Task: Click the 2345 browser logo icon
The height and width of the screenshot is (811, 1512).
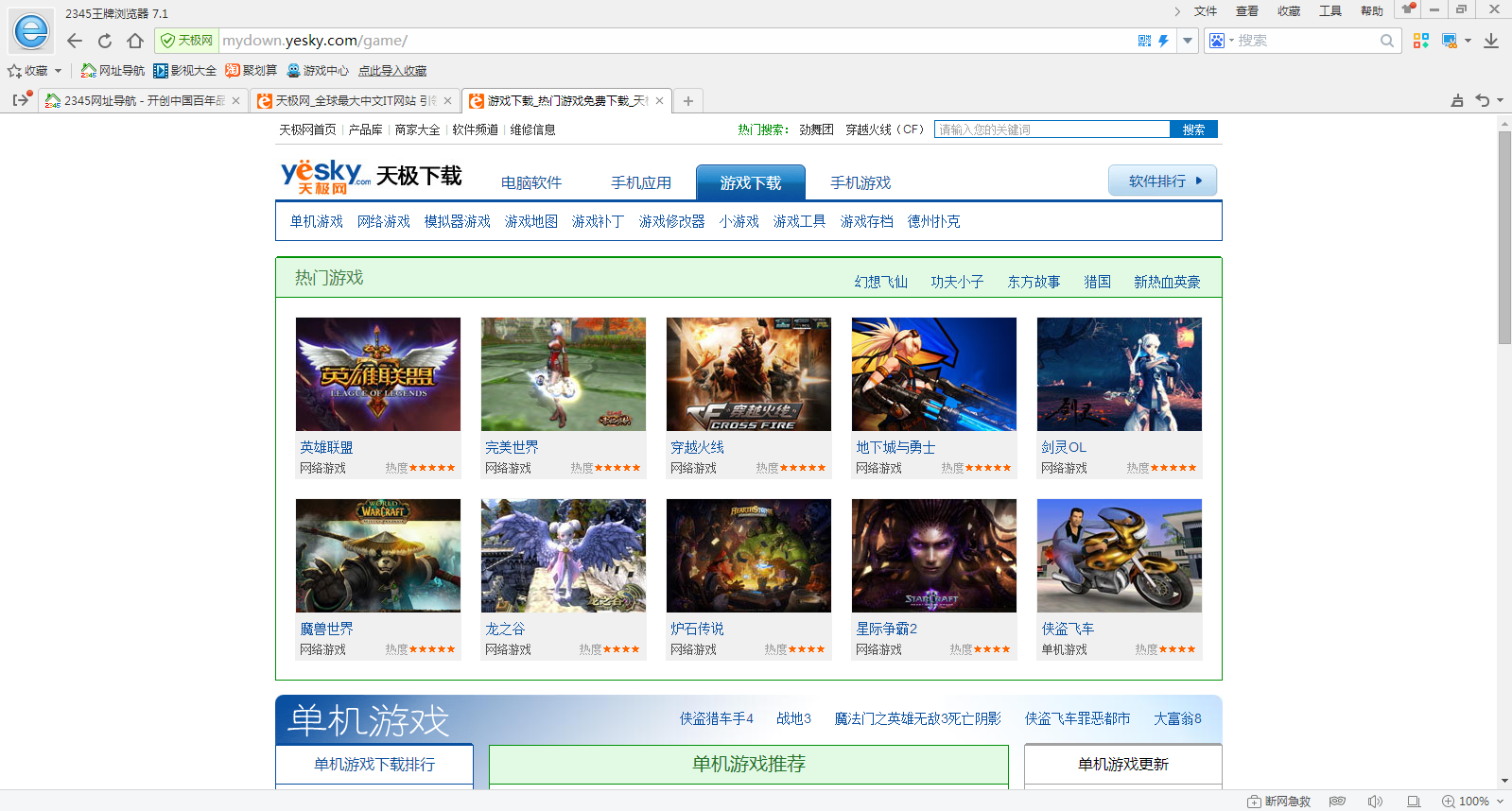Action: point(31,31)
